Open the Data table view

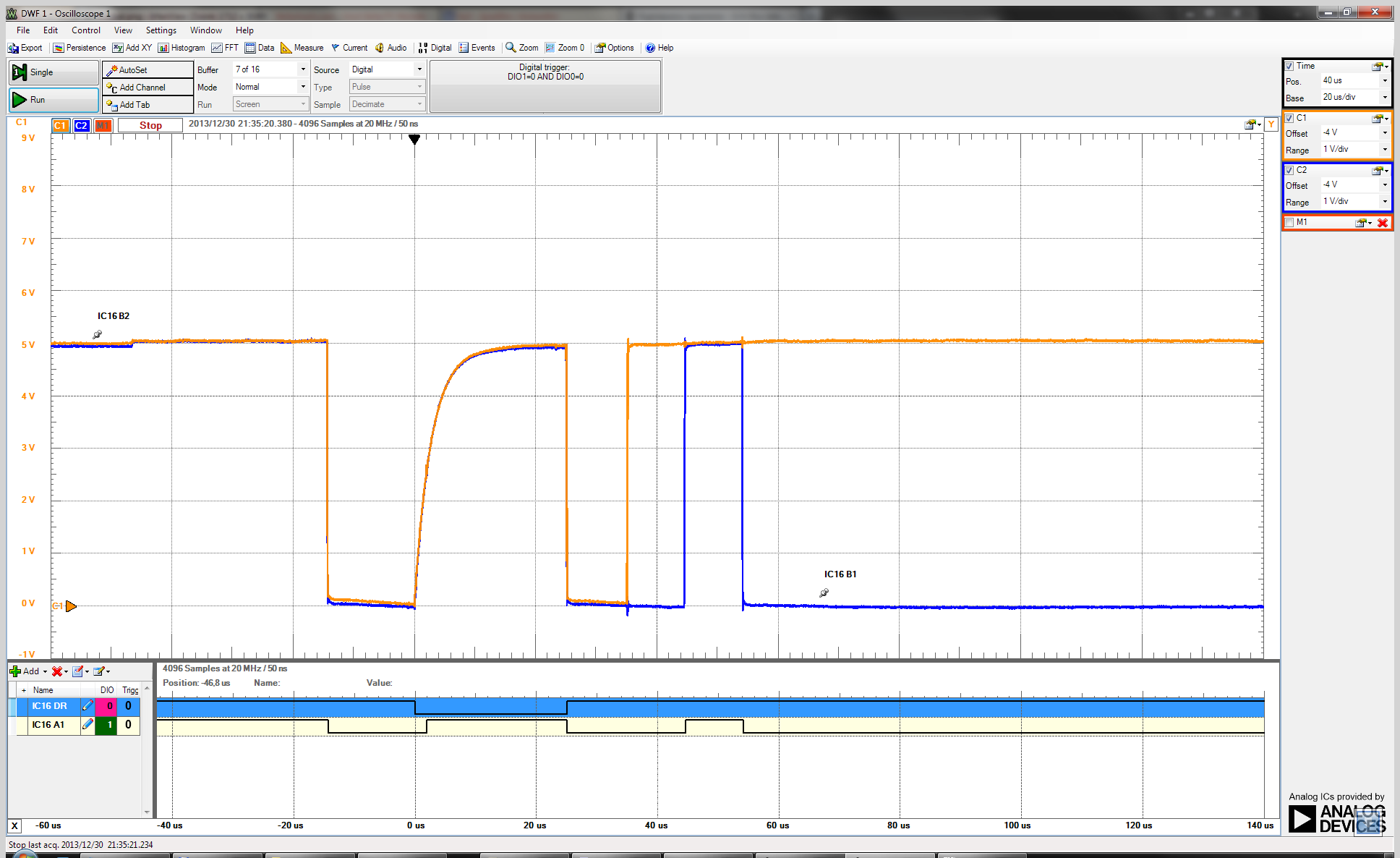coord(260,48)
